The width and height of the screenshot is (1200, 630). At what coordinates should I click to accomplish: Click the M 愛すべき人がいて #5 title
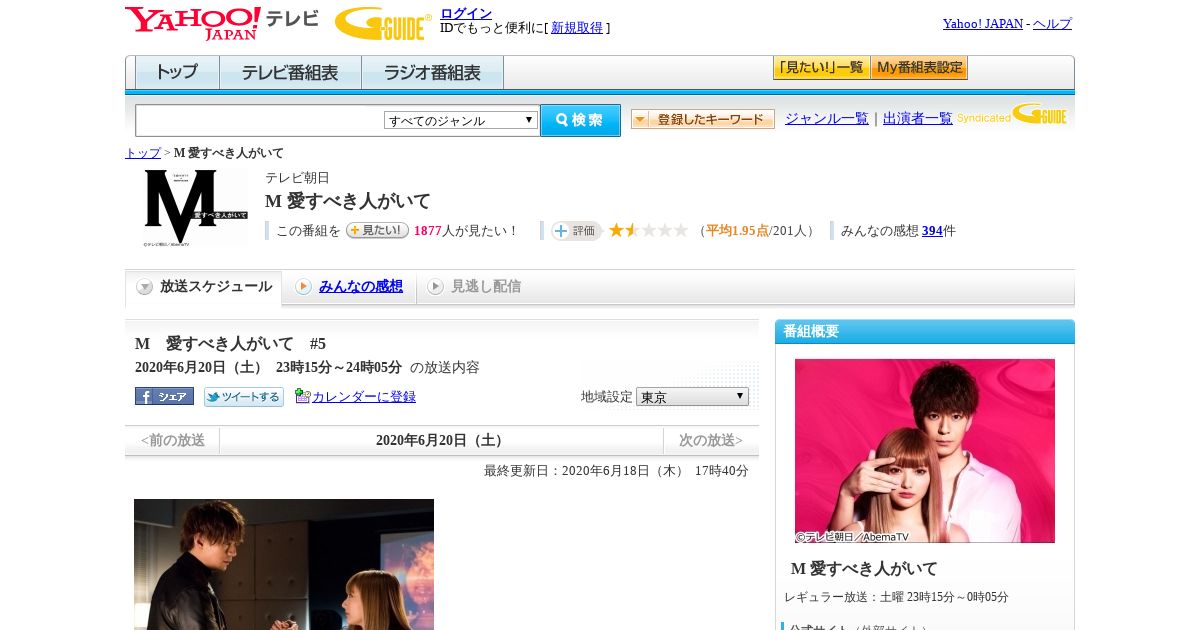pyautogui.click(x=231, y=344)
